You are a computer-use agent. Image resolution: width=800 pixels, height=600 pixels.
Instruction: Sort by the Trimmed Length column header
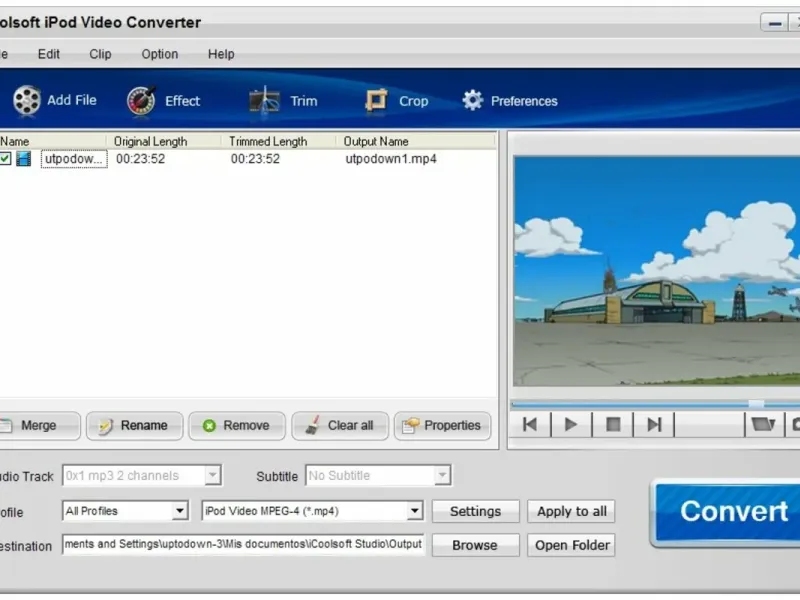(278, 141)
